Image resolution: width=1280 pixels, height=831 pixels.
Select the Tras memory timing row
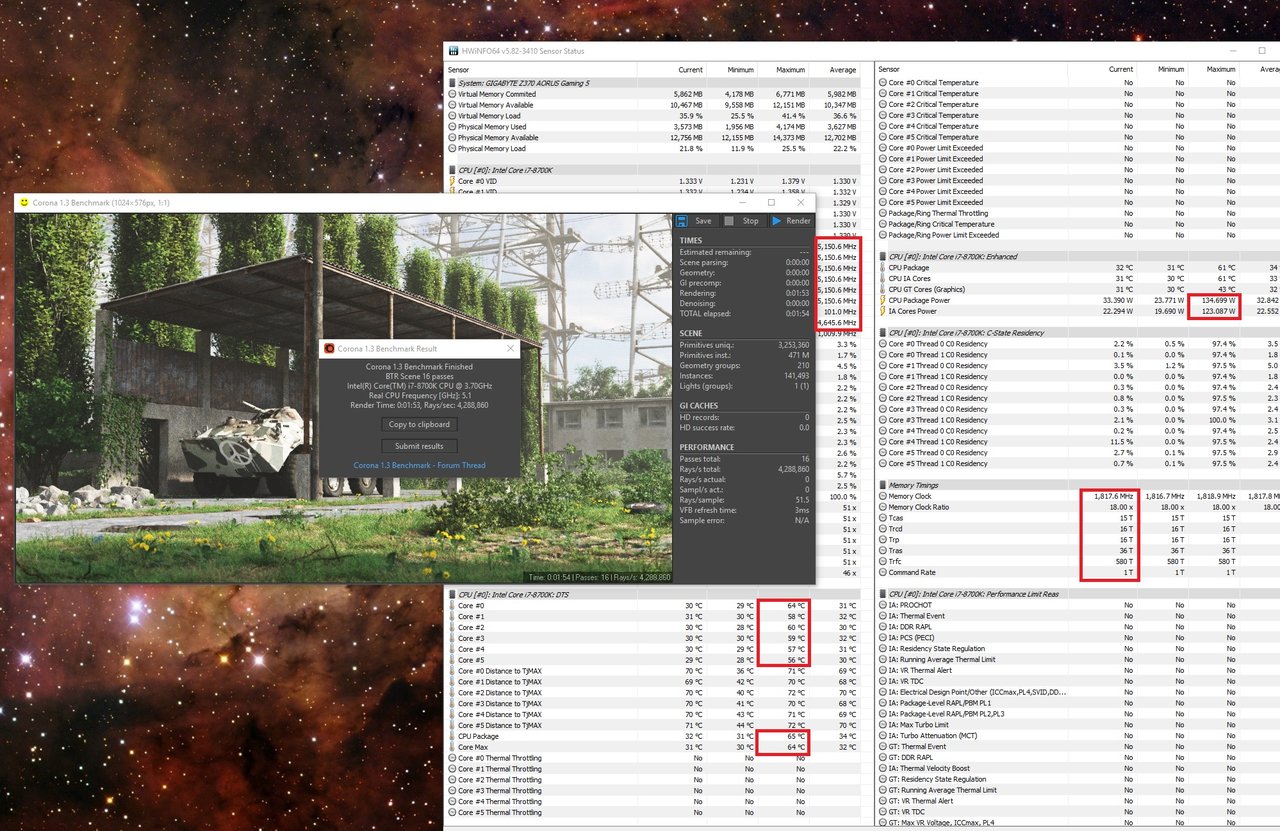1077,550
